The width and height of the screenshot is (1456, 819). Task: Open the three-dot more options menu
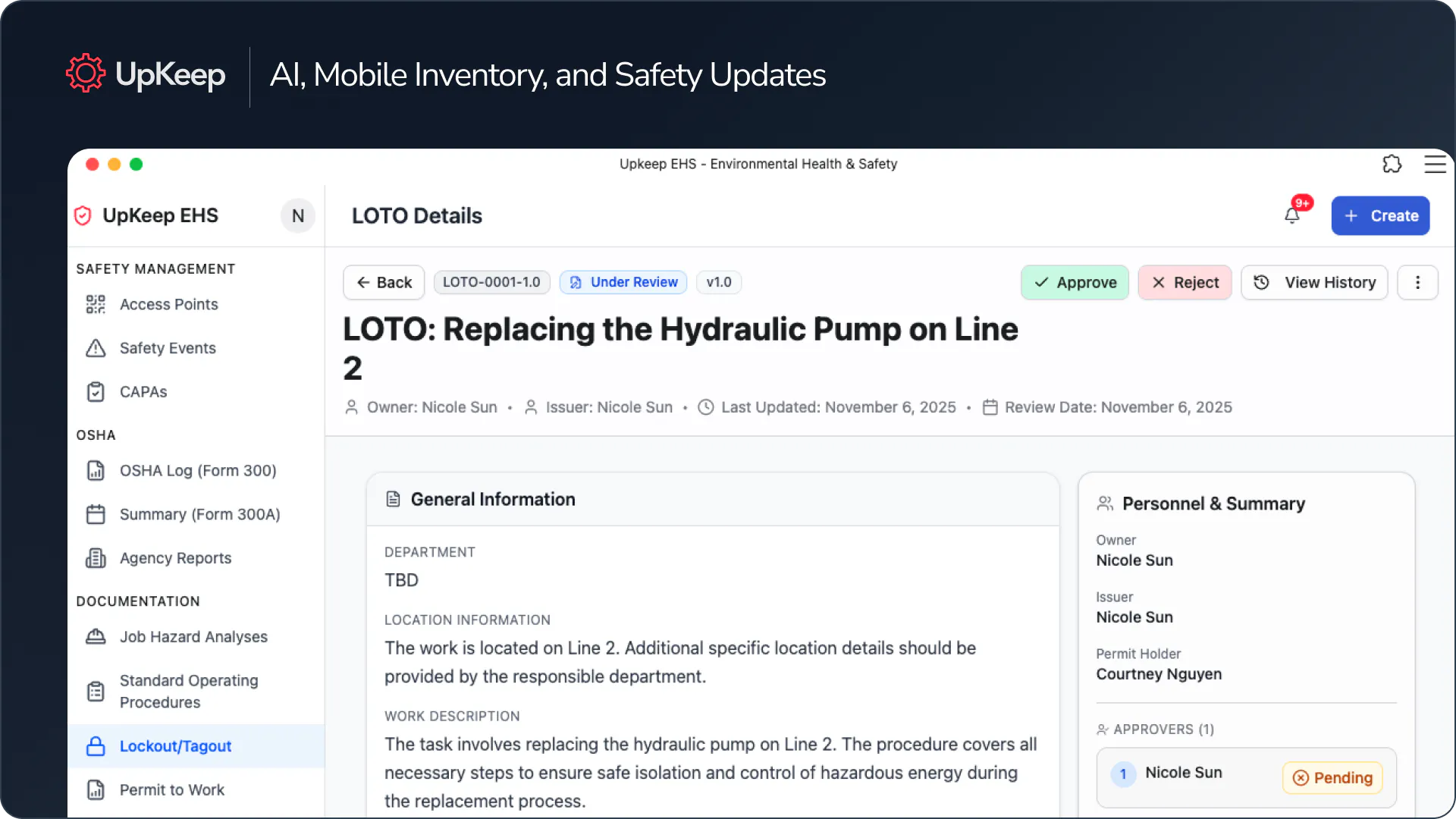click(1417, 282)
